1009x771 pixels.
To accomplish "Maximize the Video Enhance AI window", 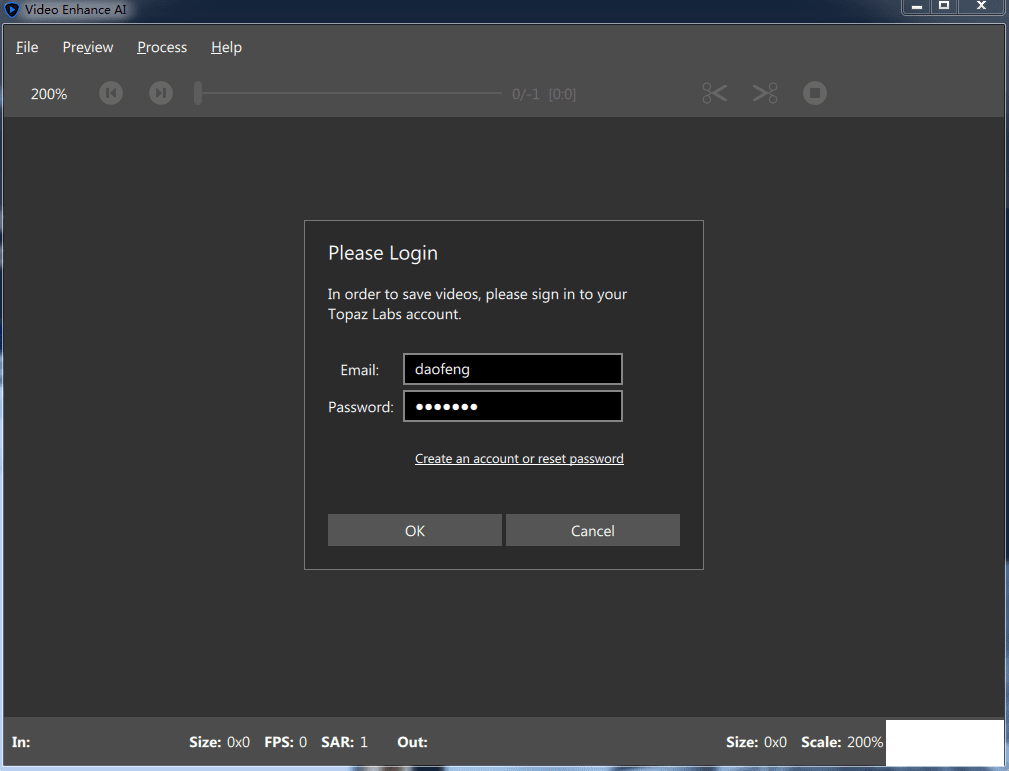I will [944, 7].
